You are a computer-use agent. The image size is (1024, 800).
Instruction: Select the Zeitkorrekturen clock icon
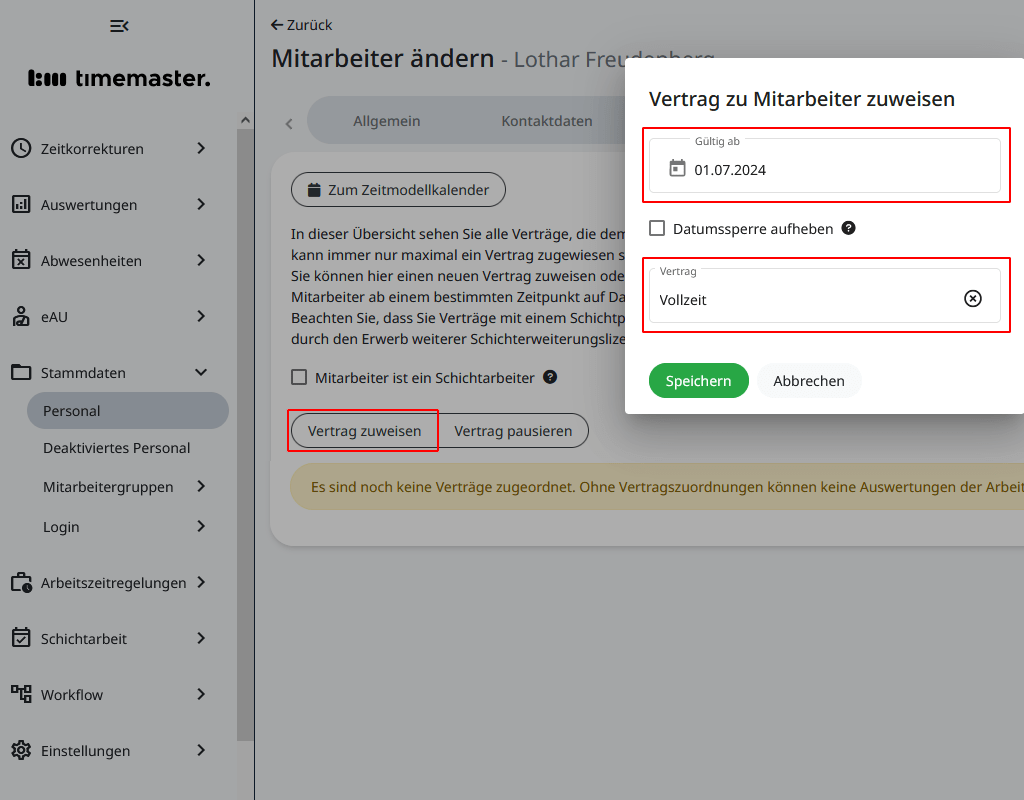tap(21, 148)
